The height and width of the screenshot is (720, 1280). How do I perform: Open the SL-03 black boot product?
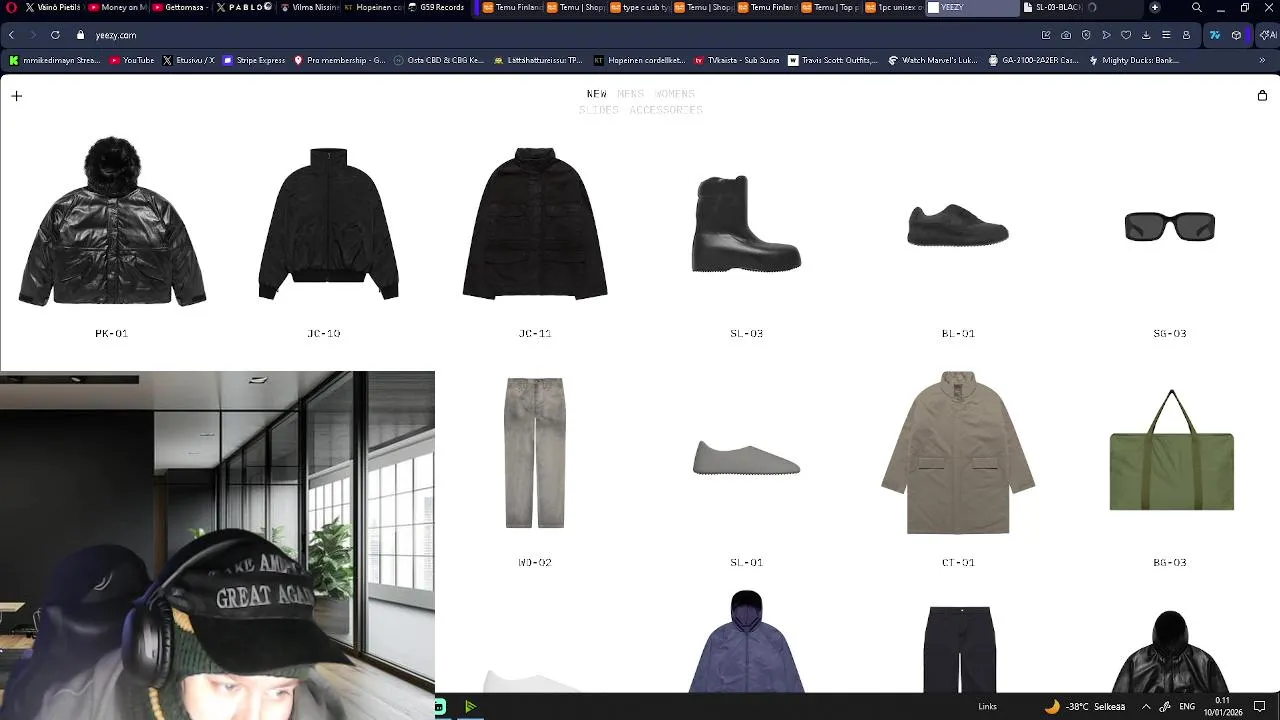click(x=746, y=223)
